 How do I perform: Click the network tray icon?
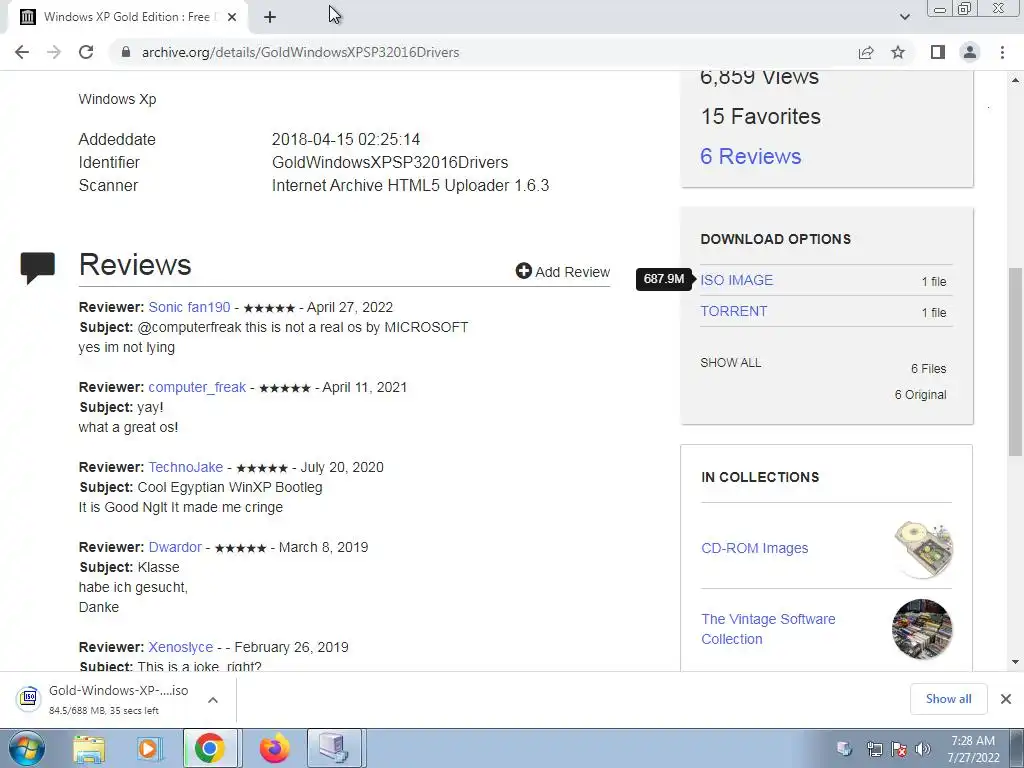874,748
